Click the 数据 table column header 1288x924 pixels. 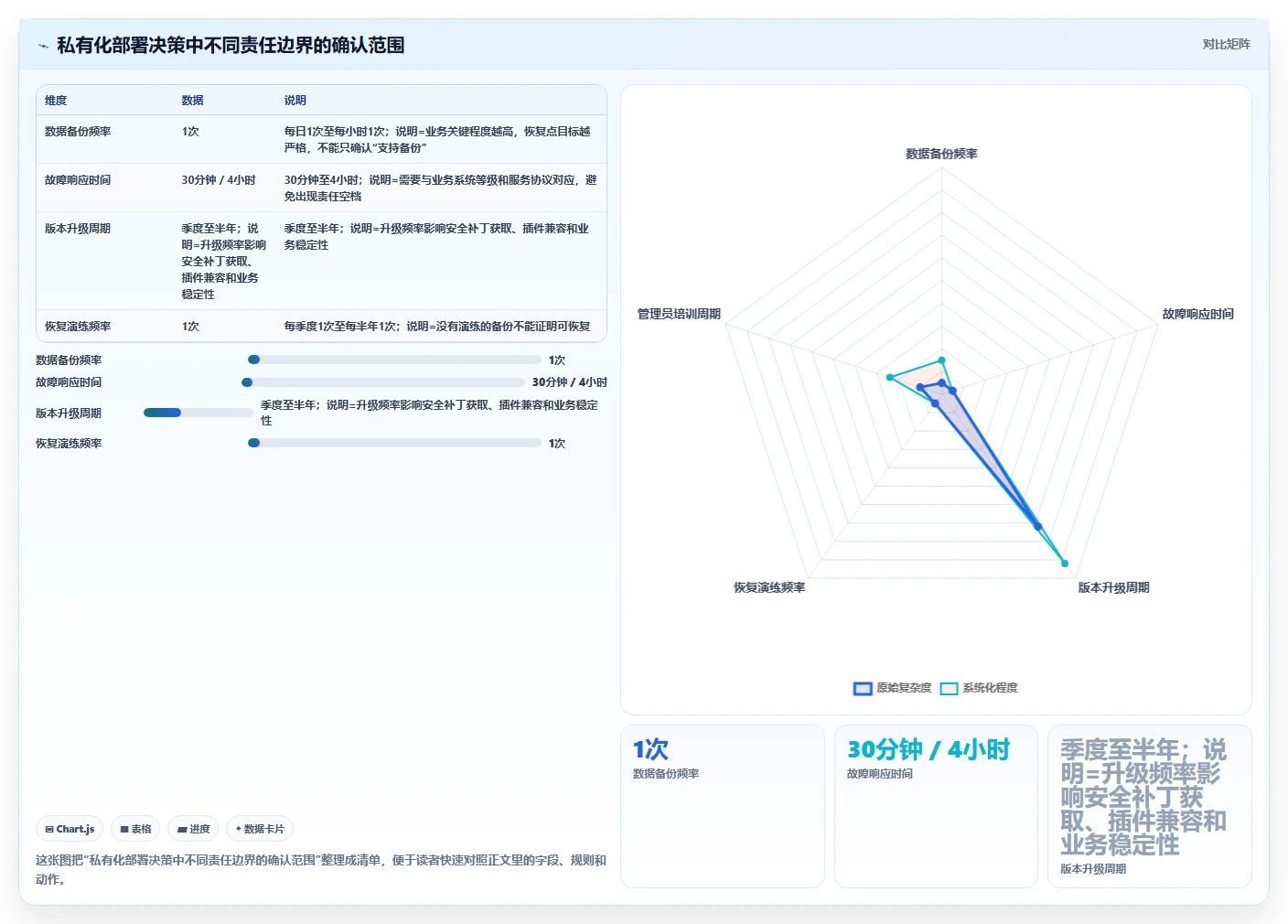(192, 101)
